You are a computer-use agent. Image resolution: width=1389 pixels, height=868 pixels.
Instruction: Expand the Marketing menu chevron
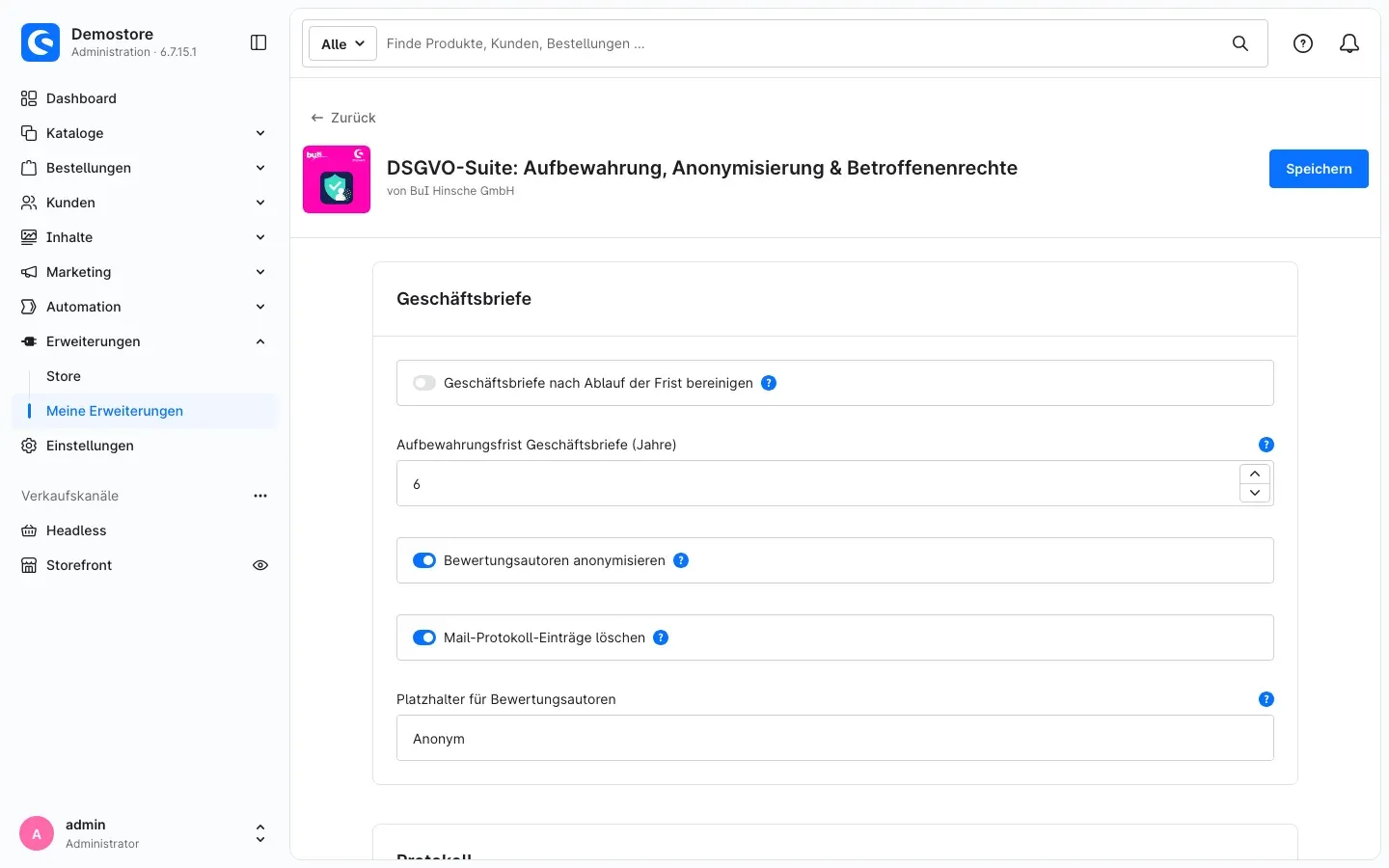pos(260,272)
